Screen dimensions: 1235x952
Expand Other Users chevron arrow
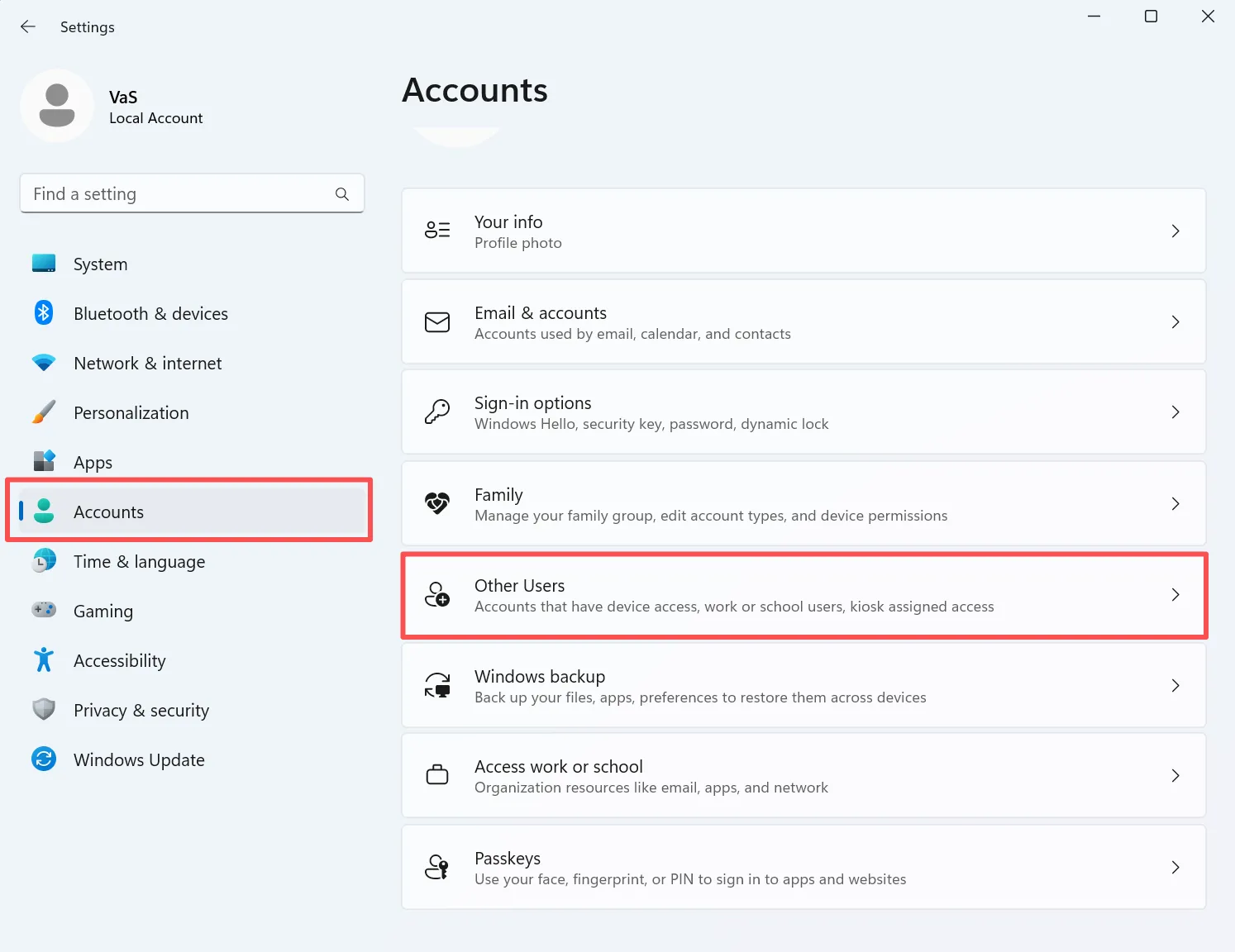tap(1175, 594)
